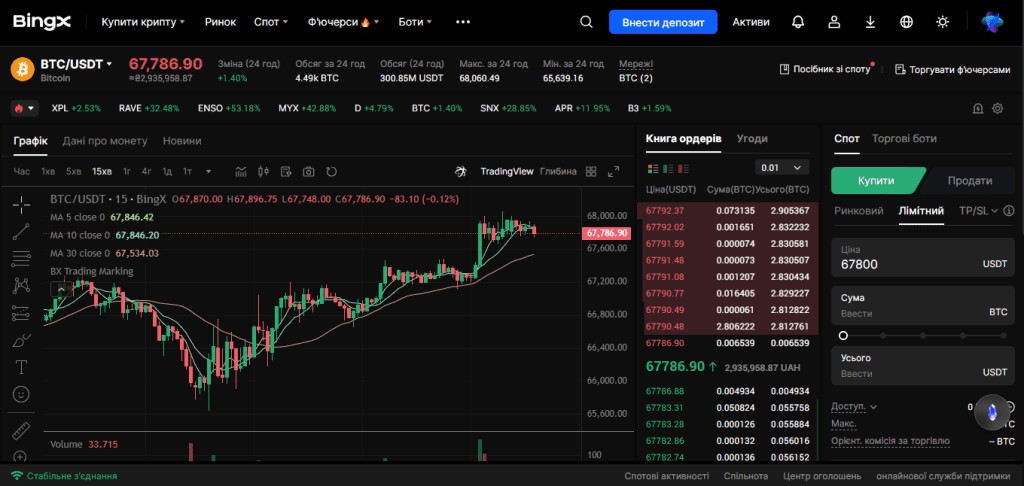Open the chart indicators icon

(241, 172)
